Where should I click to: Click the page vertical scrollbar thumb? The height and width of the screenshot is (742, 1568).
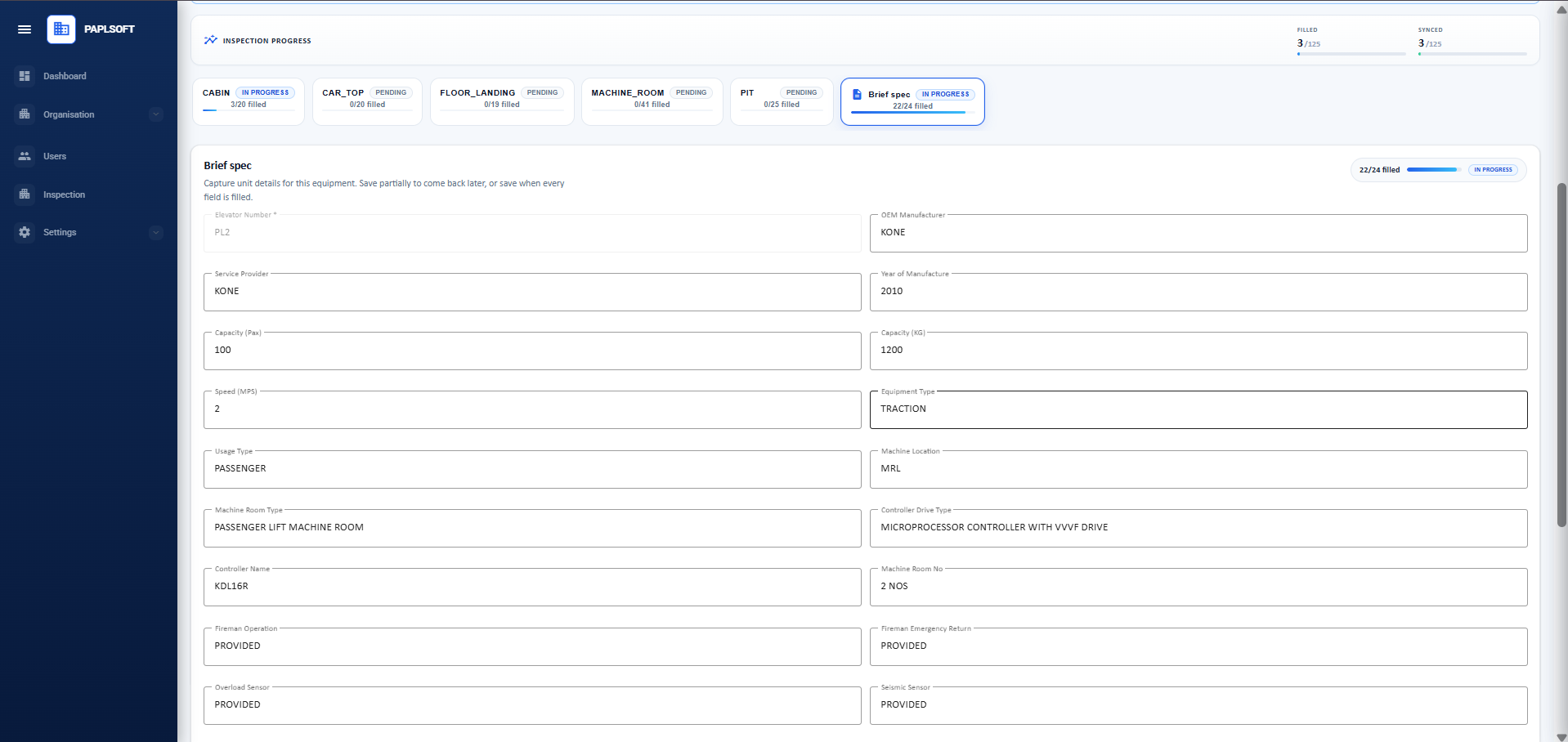click(1561, 355)
